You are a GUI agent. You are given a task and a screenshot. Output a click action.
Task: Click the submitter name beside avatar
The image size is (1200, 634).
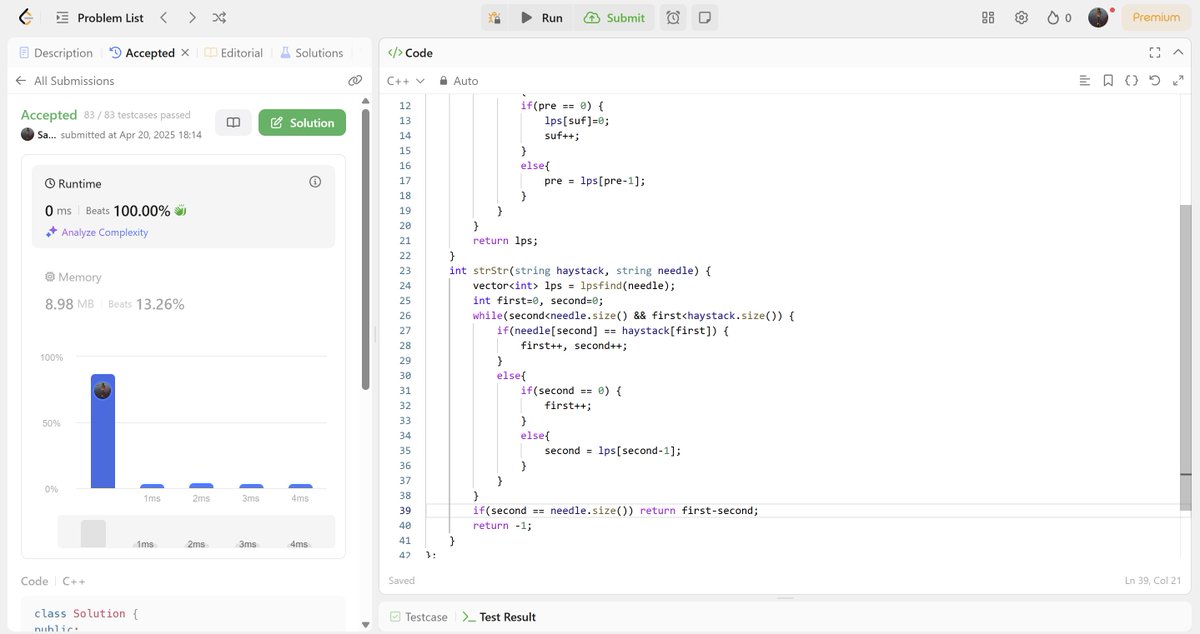(x=46, y=135)
